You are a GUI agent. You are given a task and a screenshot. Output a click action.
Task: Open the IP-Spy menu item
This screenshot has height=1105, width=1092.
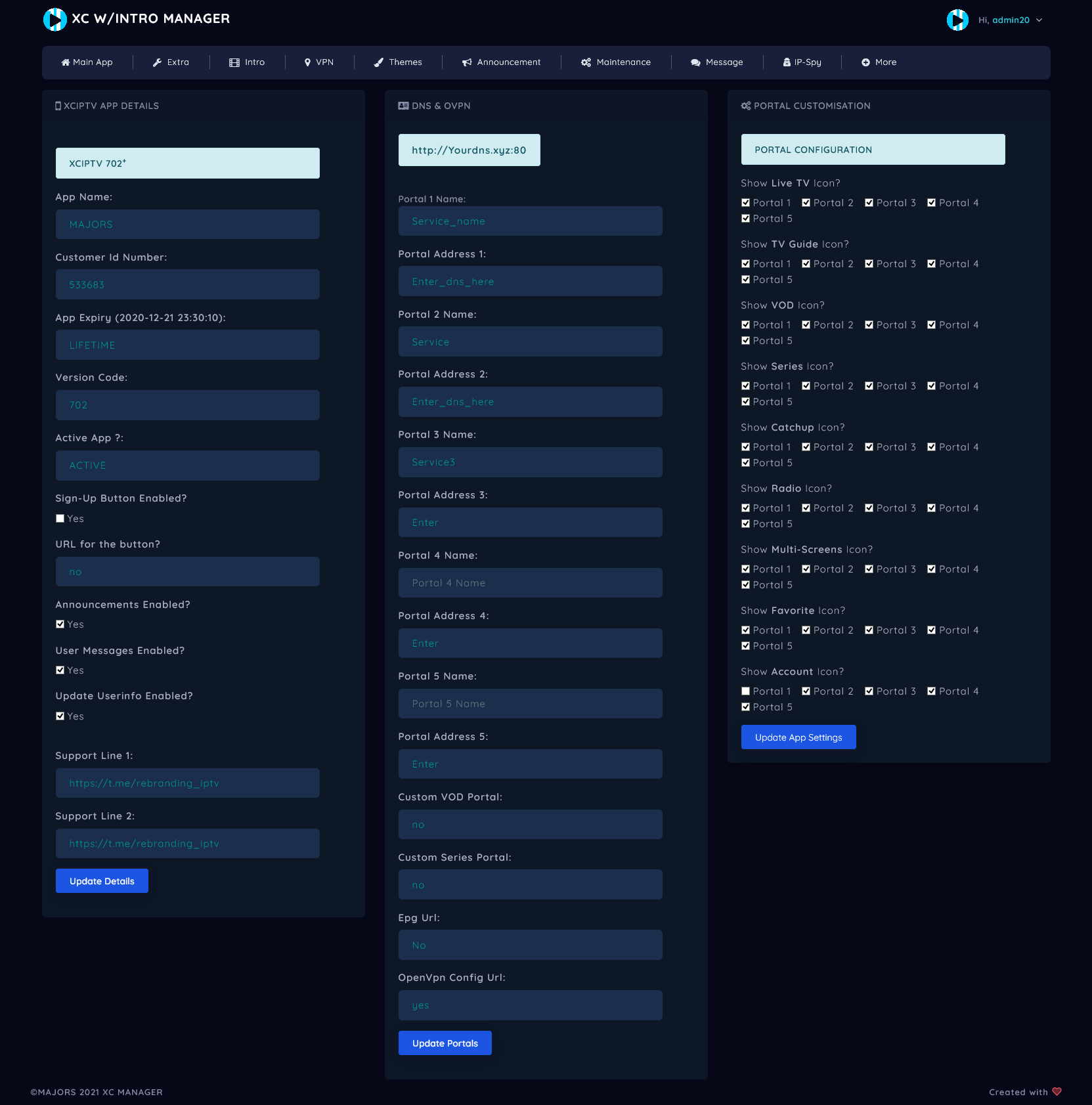802,62
